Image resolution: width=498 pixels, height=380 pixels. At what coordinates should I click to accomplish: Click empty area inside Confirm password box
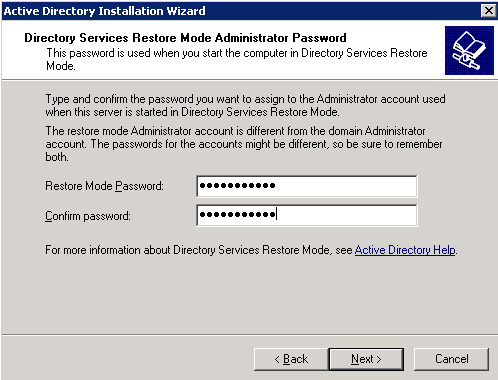[x=347, y=215]
